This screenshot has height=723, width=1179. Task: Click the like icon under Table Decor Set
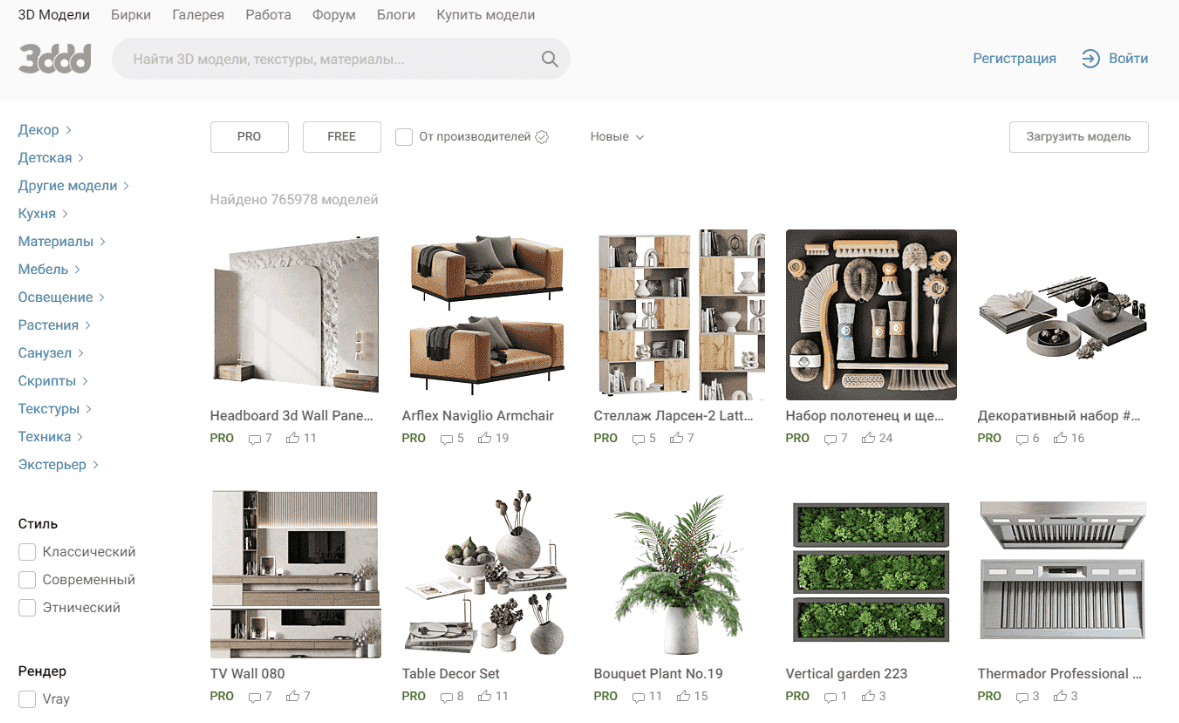pos(485,696)
